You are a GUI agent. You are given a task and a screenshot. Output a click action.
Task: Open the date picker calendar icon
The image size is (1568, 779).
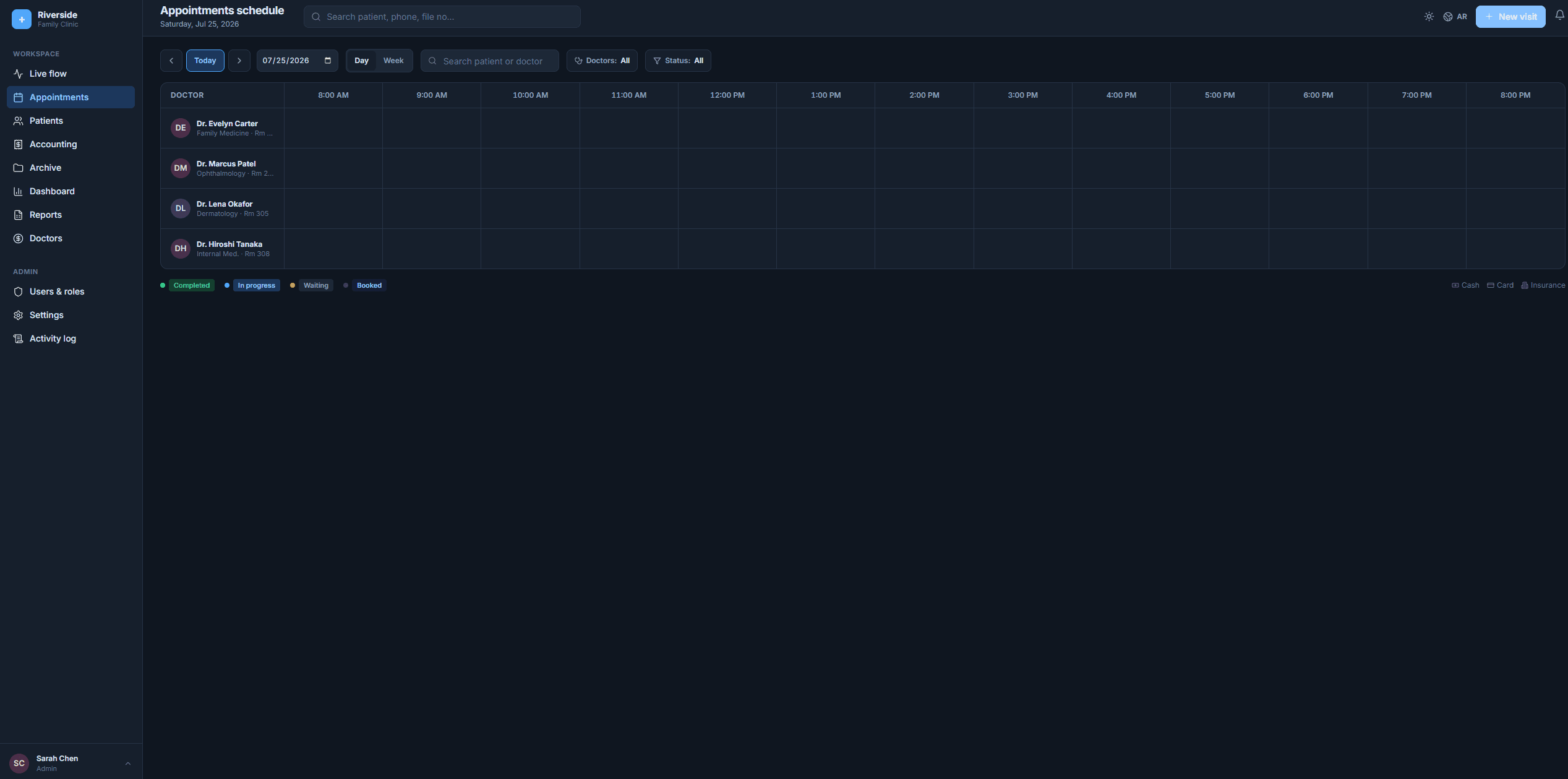(x=328, y=61)
